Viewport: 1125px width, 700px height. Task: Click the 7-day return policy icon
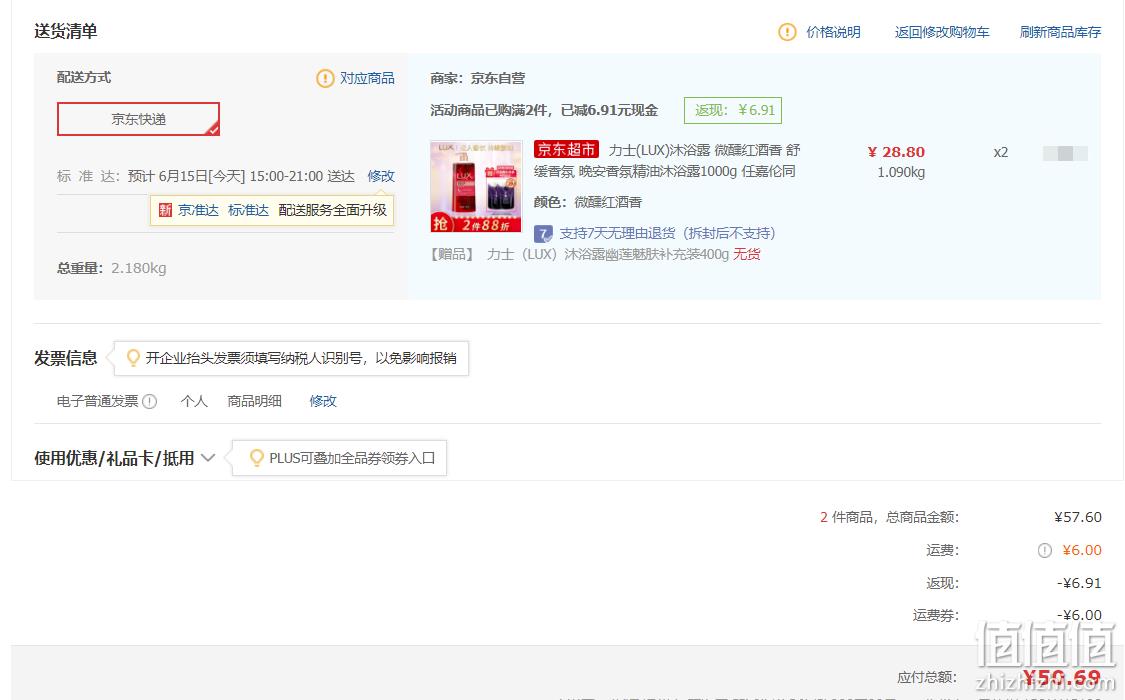pyautogui.click(x=544, y=234)
